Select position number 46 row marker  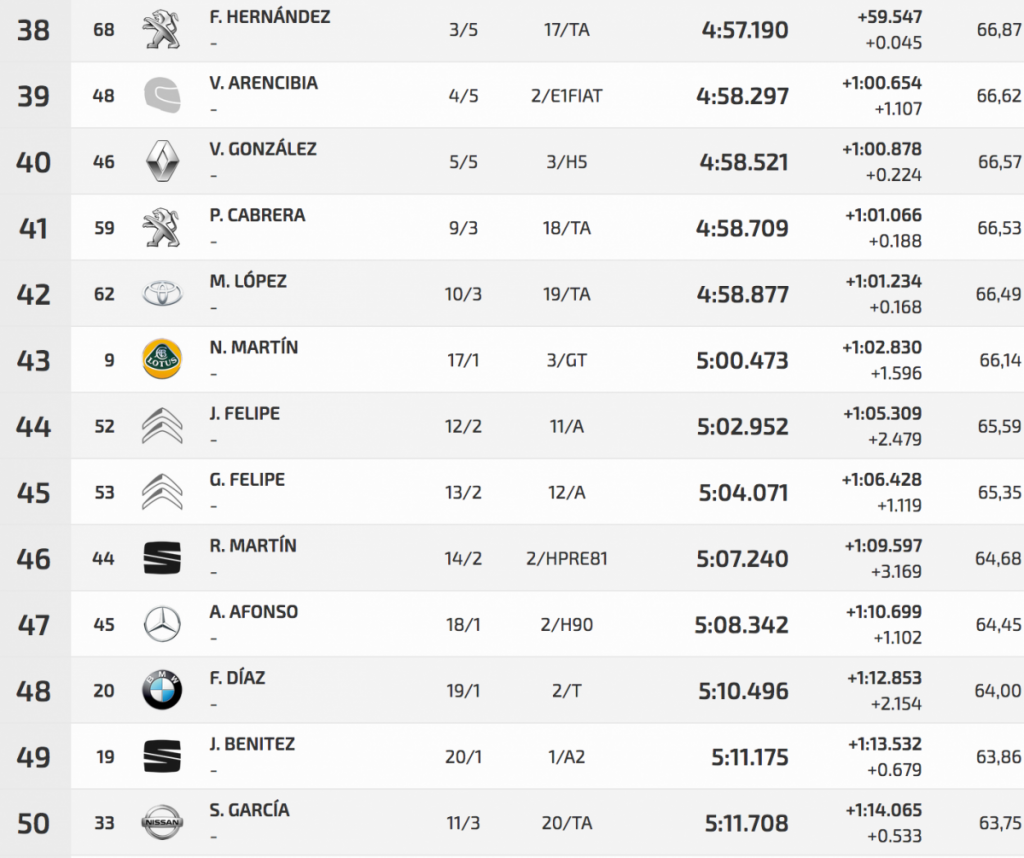[x=34, y=558]
